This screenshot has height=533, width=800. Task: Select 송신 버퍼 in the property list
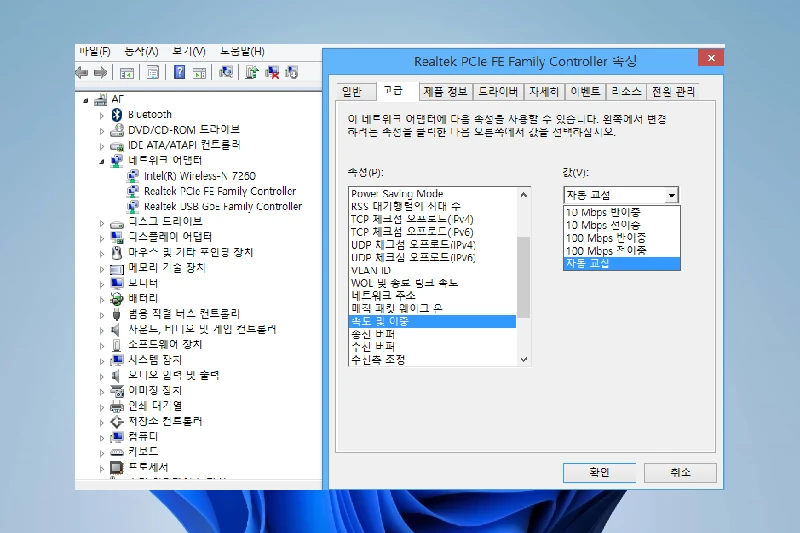pyautogui.click(x=433, y=334)
